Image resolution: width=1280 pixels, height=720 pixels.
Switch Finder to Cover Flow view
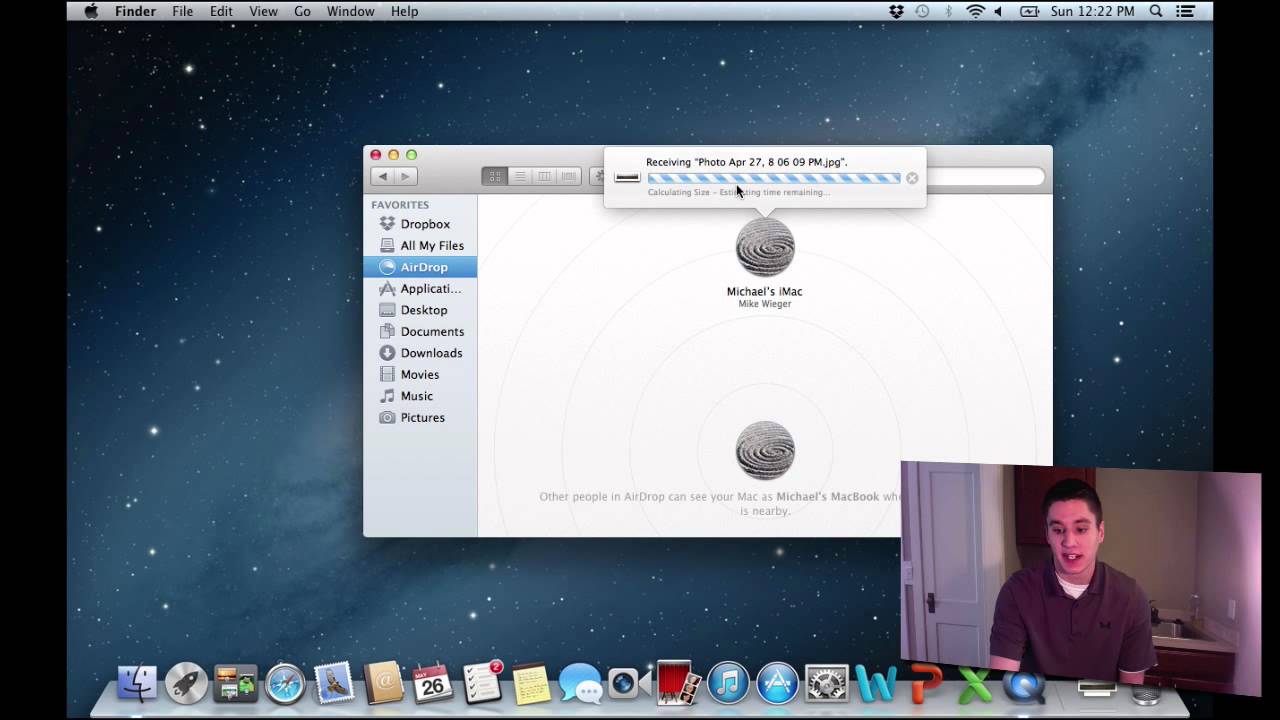(569, 176)
